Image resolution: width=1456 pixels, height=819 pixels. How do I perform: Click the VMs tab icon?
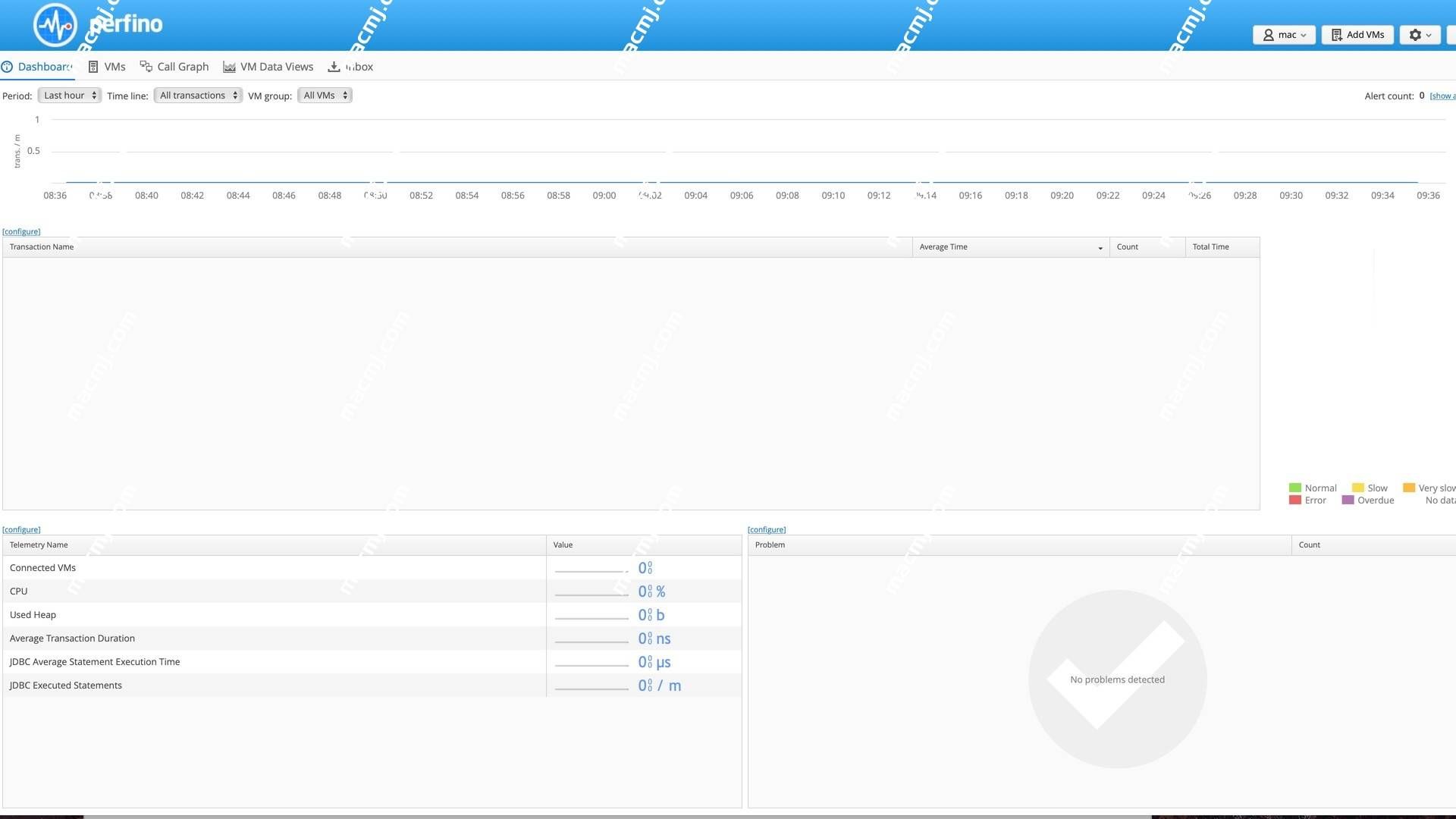pos(92,67)
